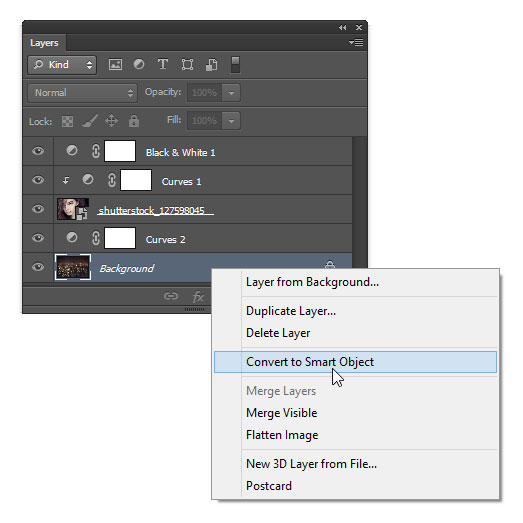This screenshot has height=523, width=523.
Task: Close the Layers panel
Action: coord(359,28)
